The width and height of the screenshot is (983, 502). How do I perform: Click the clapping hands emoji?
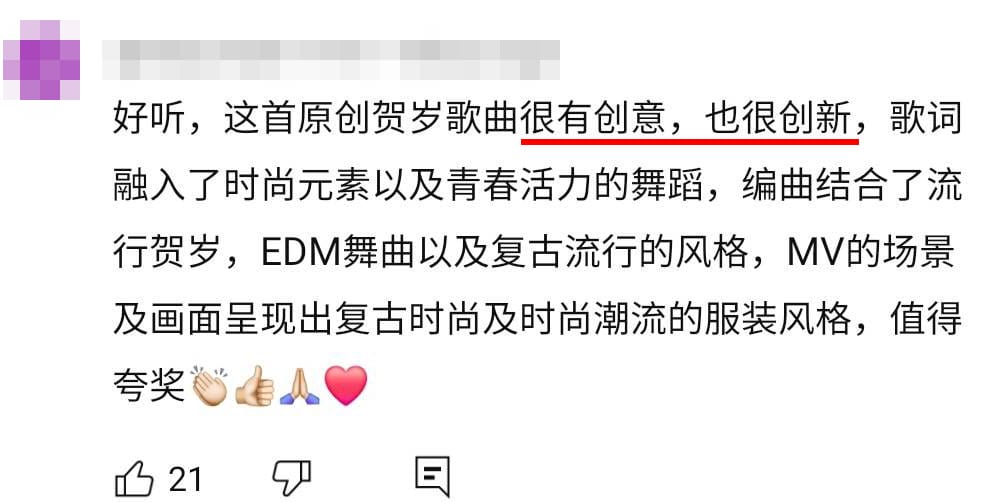pos(210,385)
